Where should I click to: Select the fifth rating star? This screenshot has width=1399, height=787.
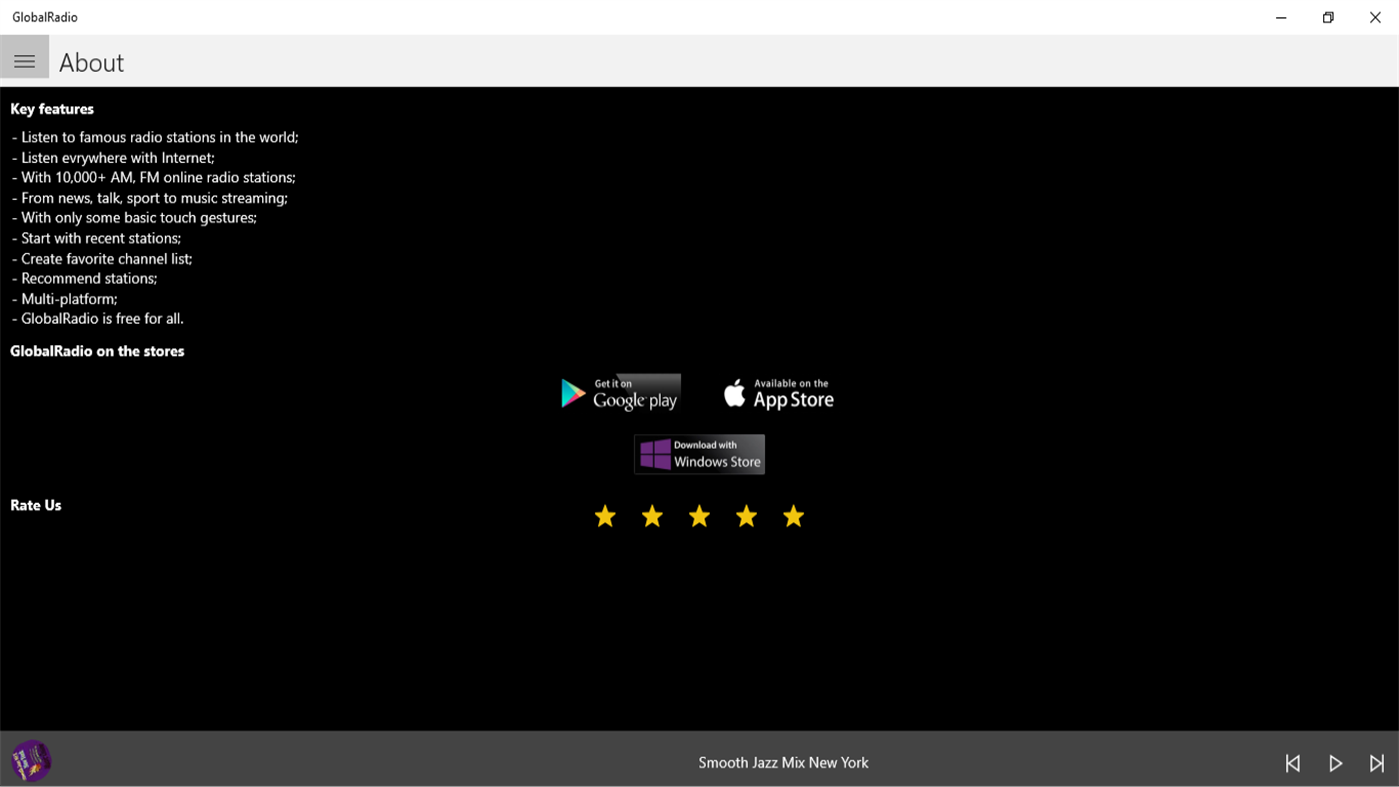[x=792, y=516]
